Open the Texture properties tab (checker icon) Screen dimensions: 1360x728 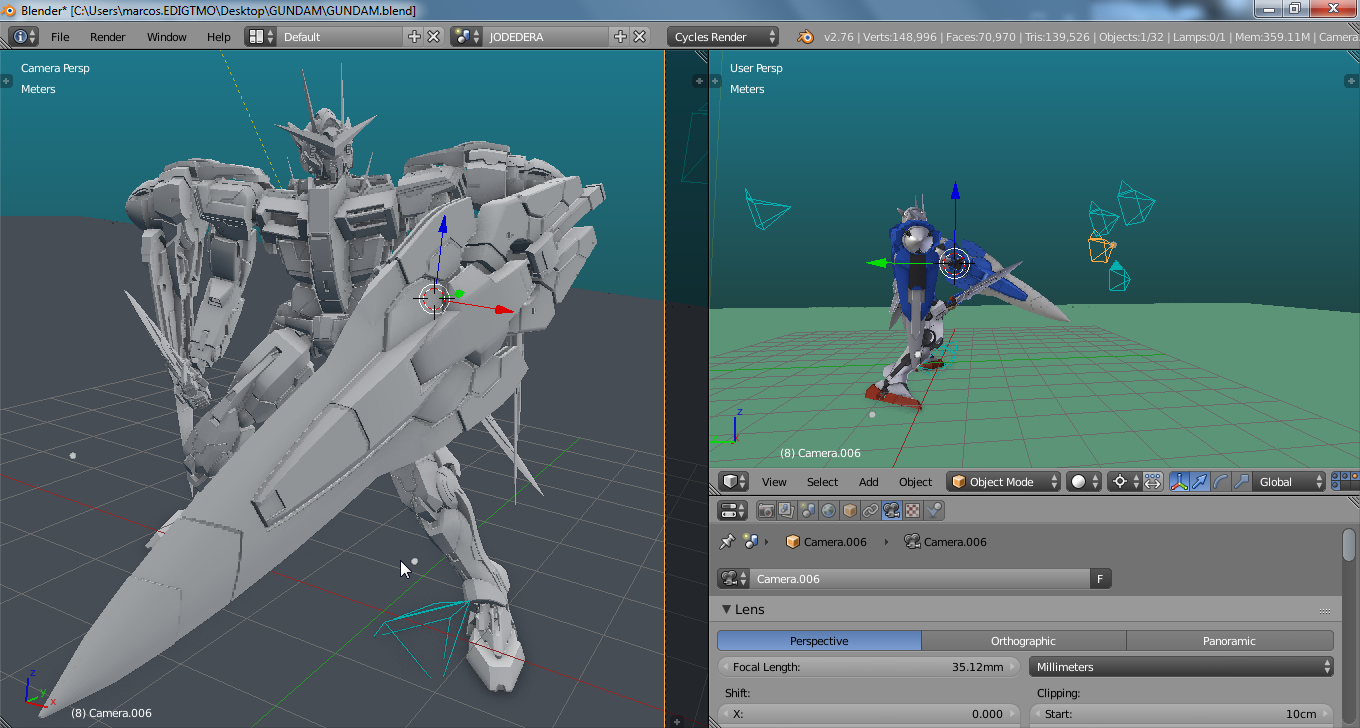pyautogui.click(x=912, y=511)
